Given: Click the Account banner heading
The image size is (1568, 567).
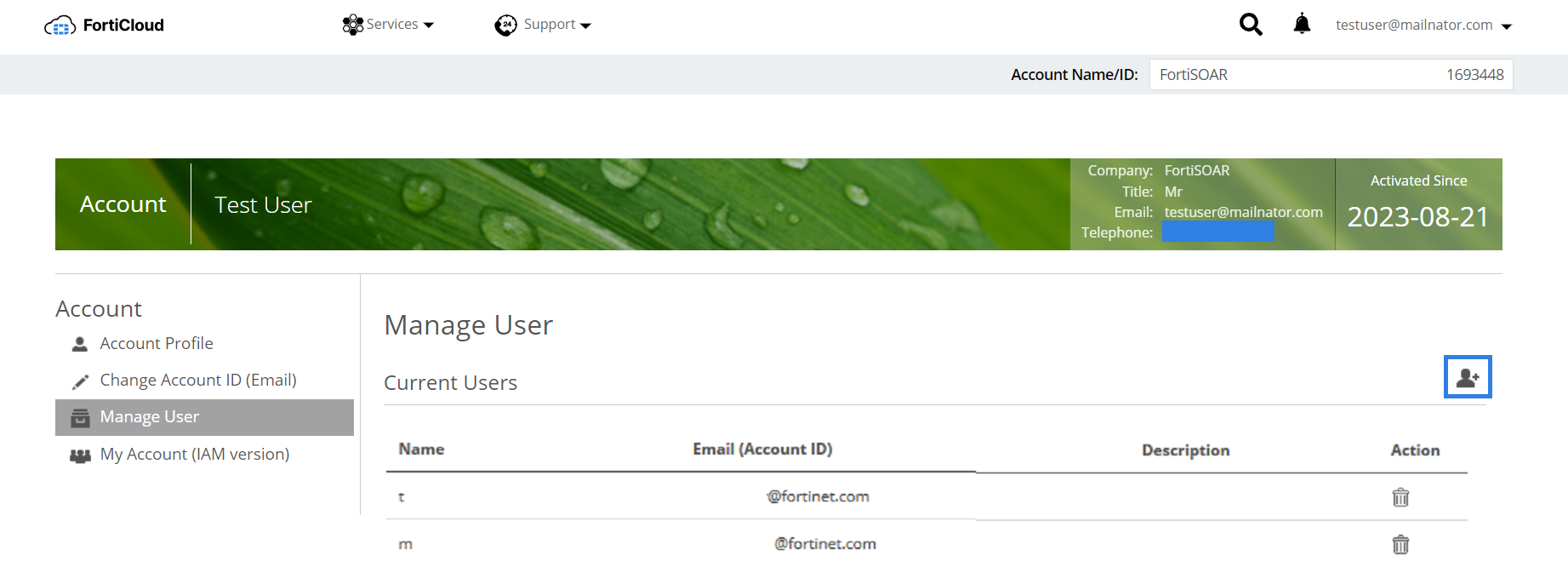Looking at the screenshot, I should [123, 204].
